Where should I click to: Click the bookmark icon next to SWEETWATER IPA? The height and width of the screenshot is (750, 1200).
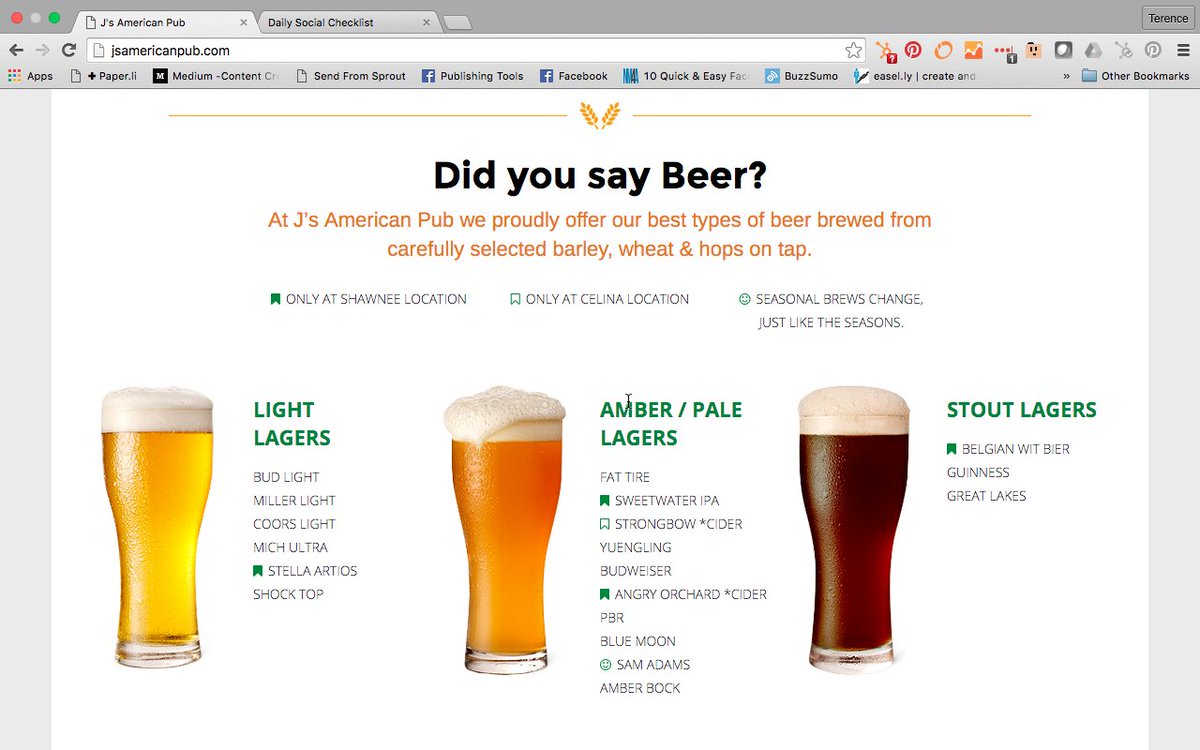tap(605, 501)
